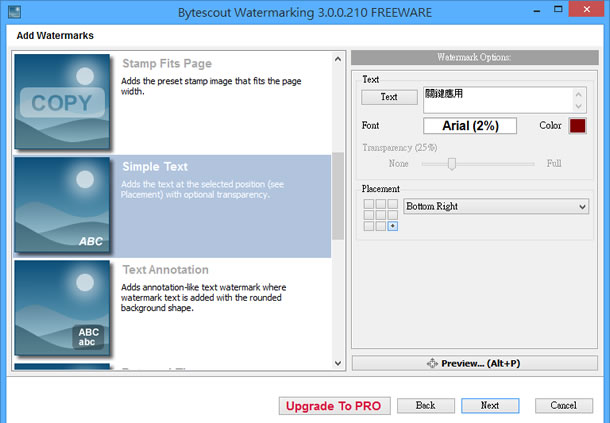Set placement to middle-right grid cell

392,215
